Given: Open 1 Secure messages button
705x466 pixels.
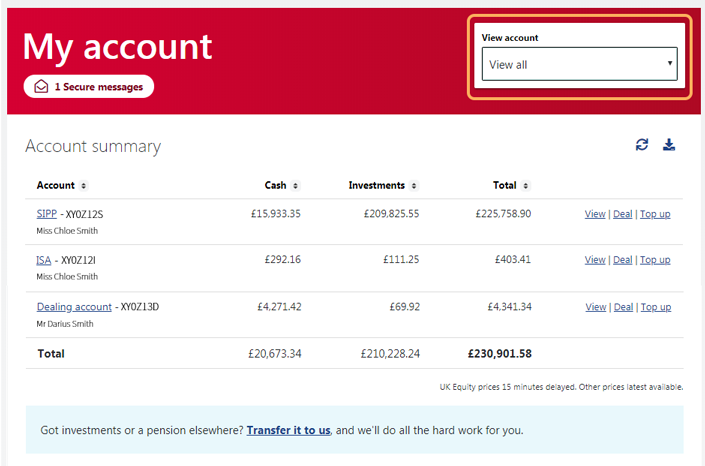Looking at the screenshot, I should pyautogui.click(x=89, y=87).
